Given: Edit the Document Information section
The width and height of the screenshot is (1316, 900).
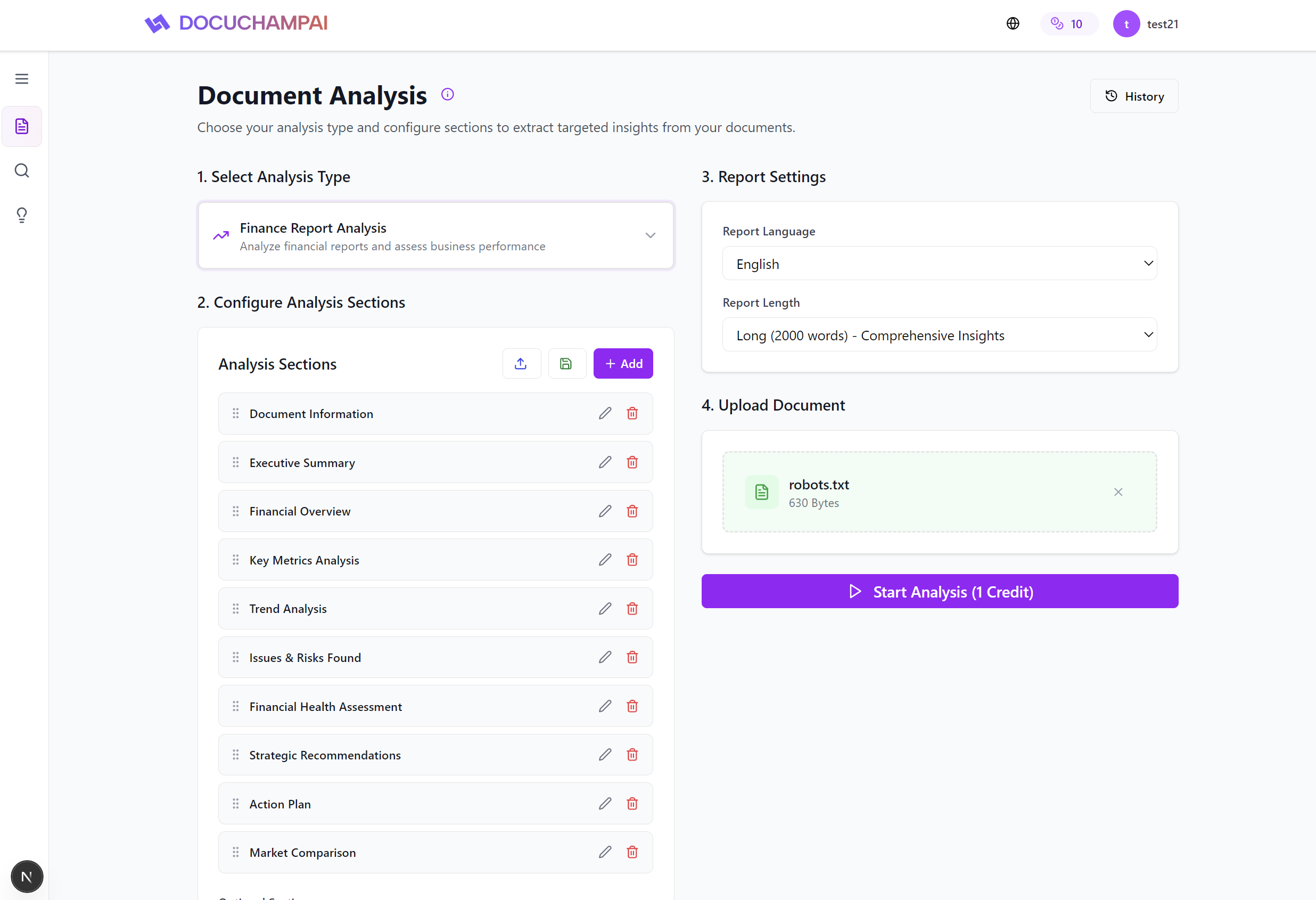Looking at the screenshot, I should click(605, 413).
